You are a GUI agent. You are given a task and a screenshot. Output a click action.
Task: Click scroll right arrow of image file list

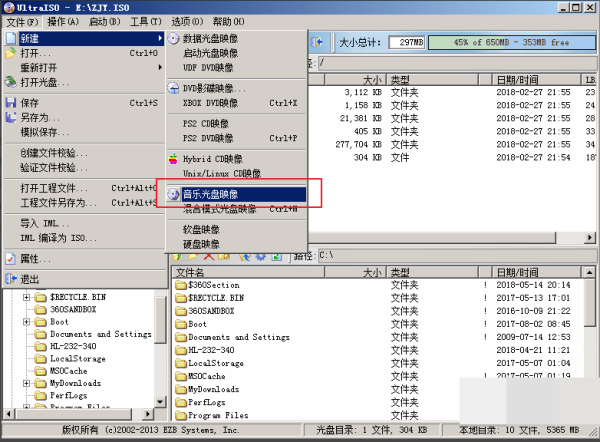click(x=590, y=238)
